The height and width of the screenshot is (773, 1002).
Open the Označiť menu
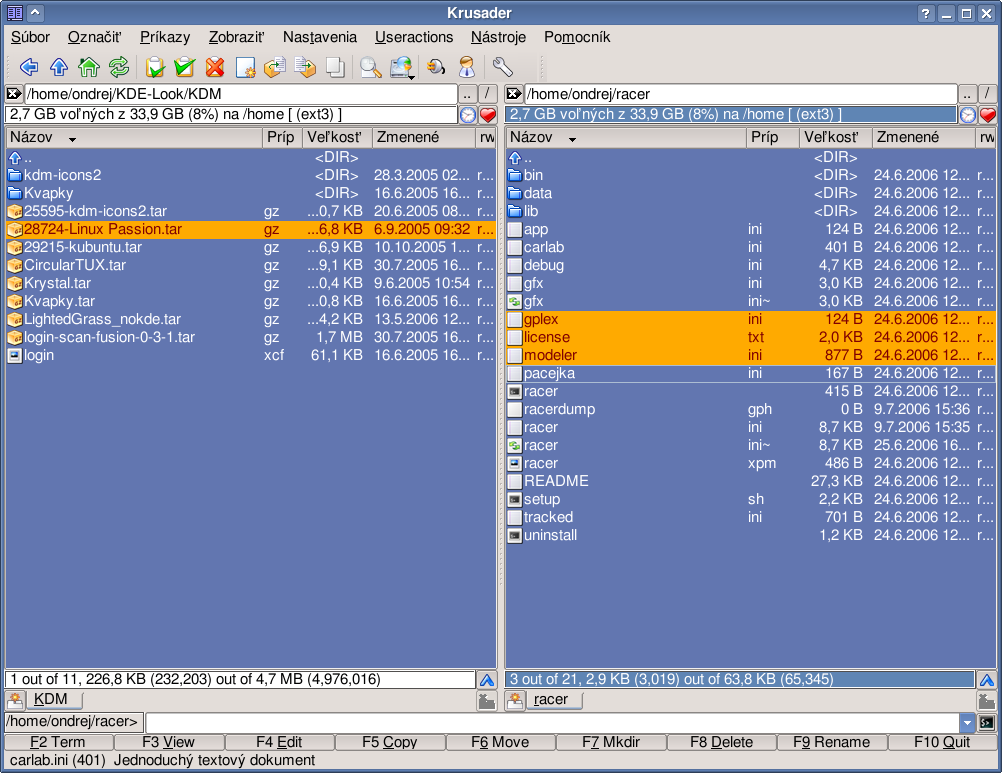click(94, 37)
